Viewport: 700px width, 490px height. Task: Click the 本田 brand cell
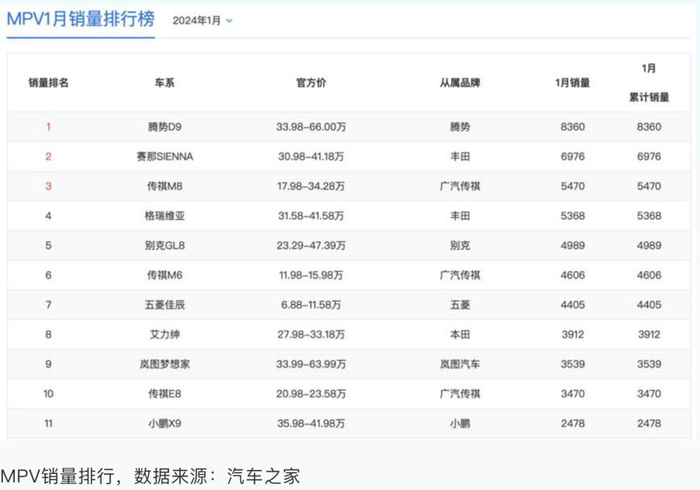[x=460, y=334]
